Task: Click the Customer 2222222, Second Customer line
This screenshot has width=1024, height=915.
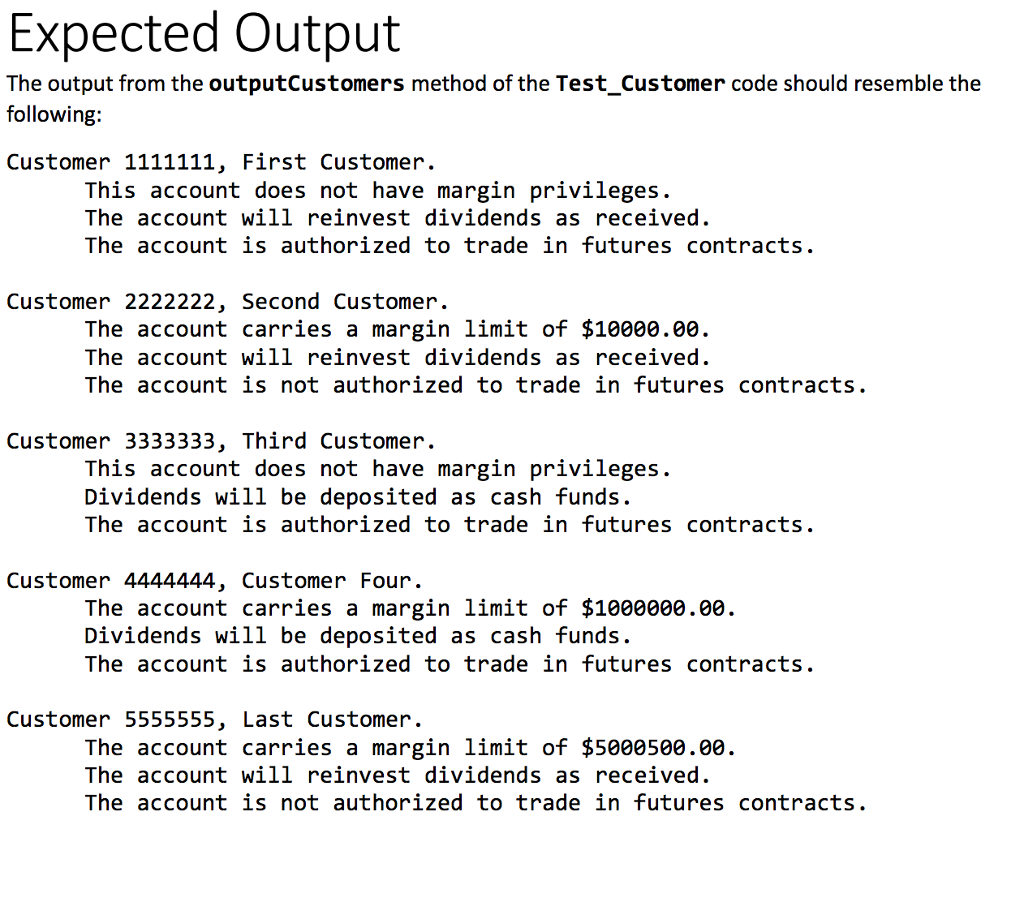Action: (227, 302)
